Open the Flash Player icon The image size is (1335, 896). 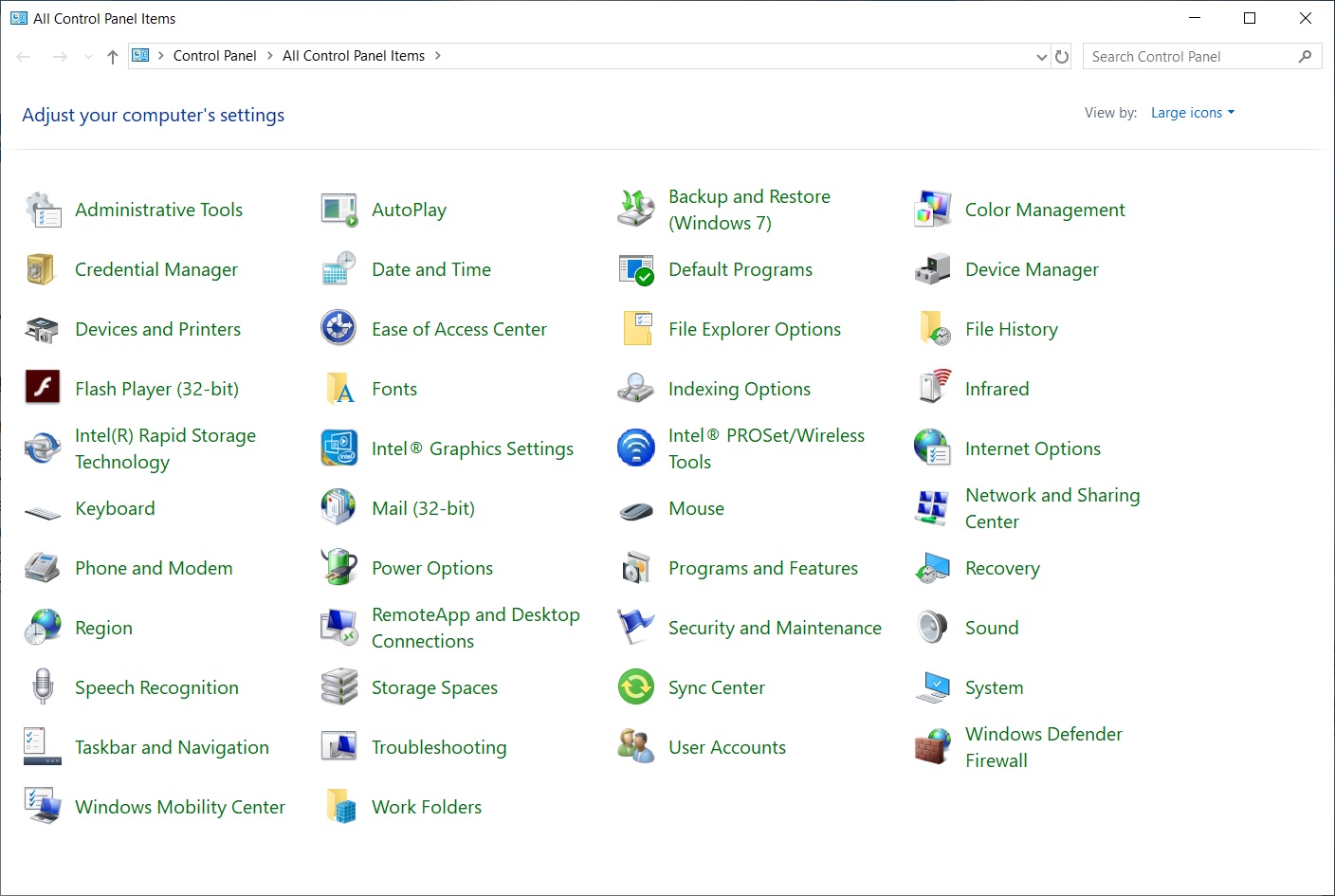[43, 389]
